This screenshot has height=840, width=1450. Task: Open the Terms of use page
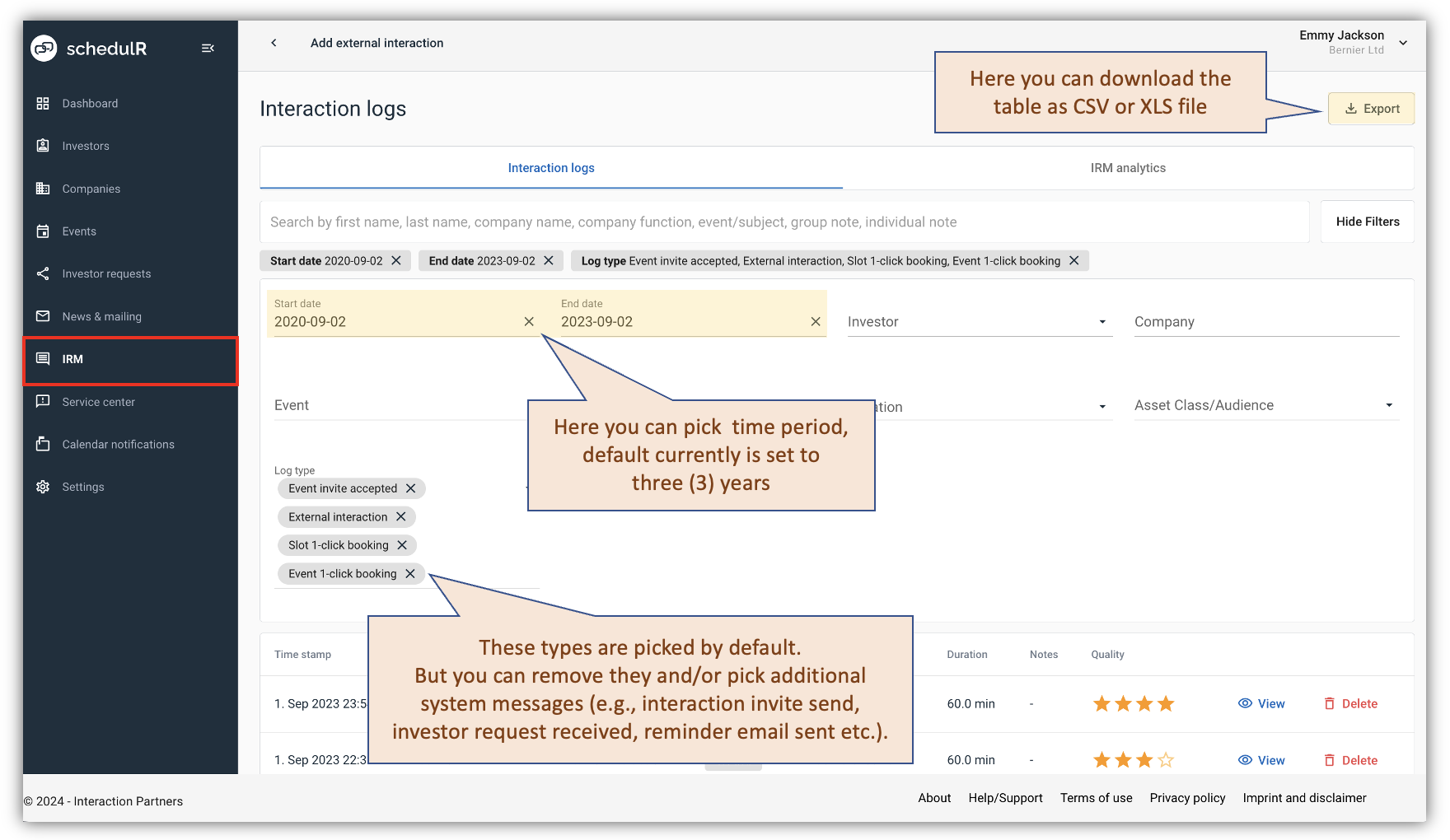[x=1096, y=798]
